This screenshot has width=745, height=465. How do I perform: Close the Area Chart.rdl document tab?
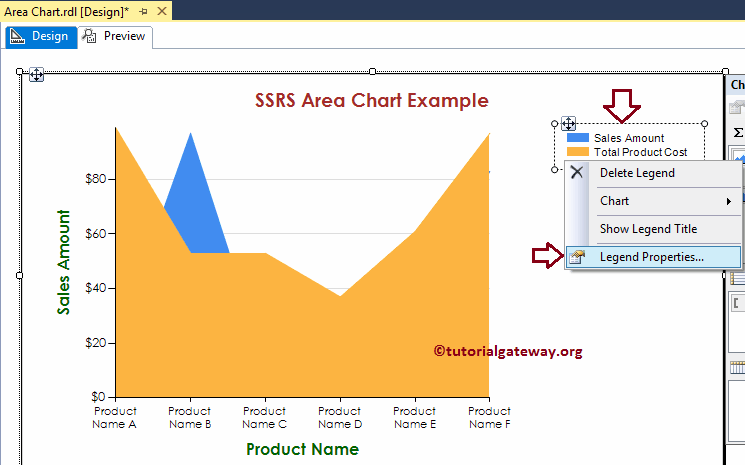click(162, 11)
